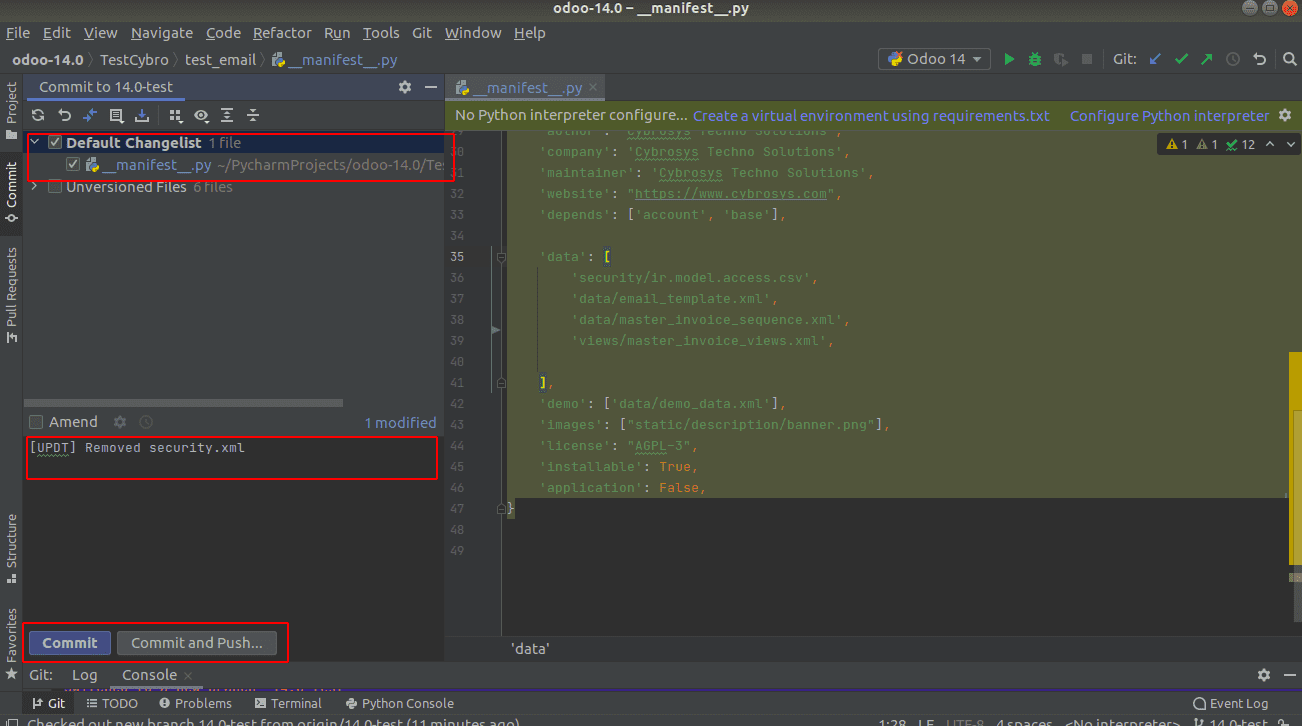Screen dimensions: 1302x726
Task: Click the fold marker at line 35
Action: pyautogui.click(x=500, y=257)
